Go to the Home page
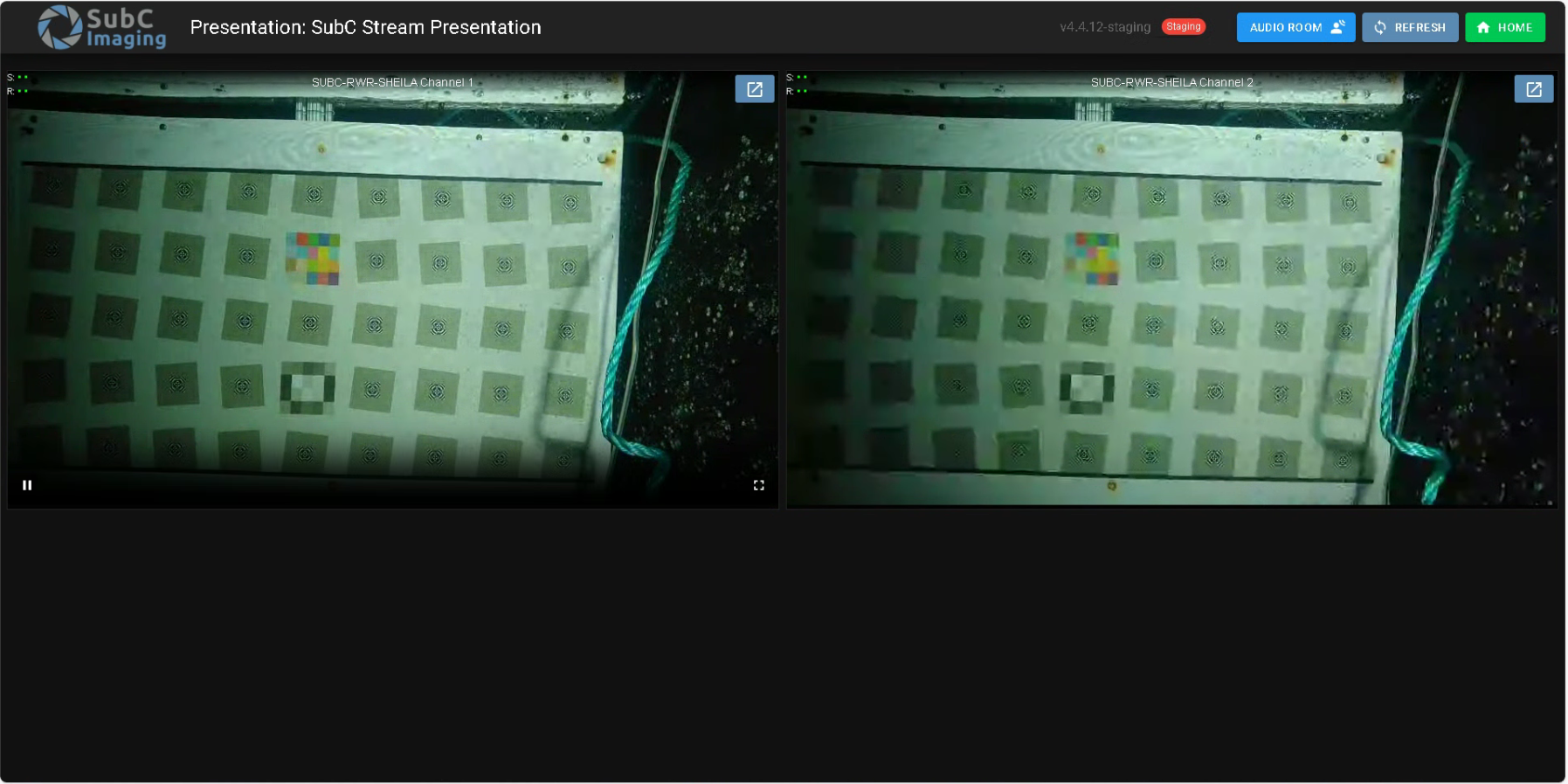 click(1504, 28)
